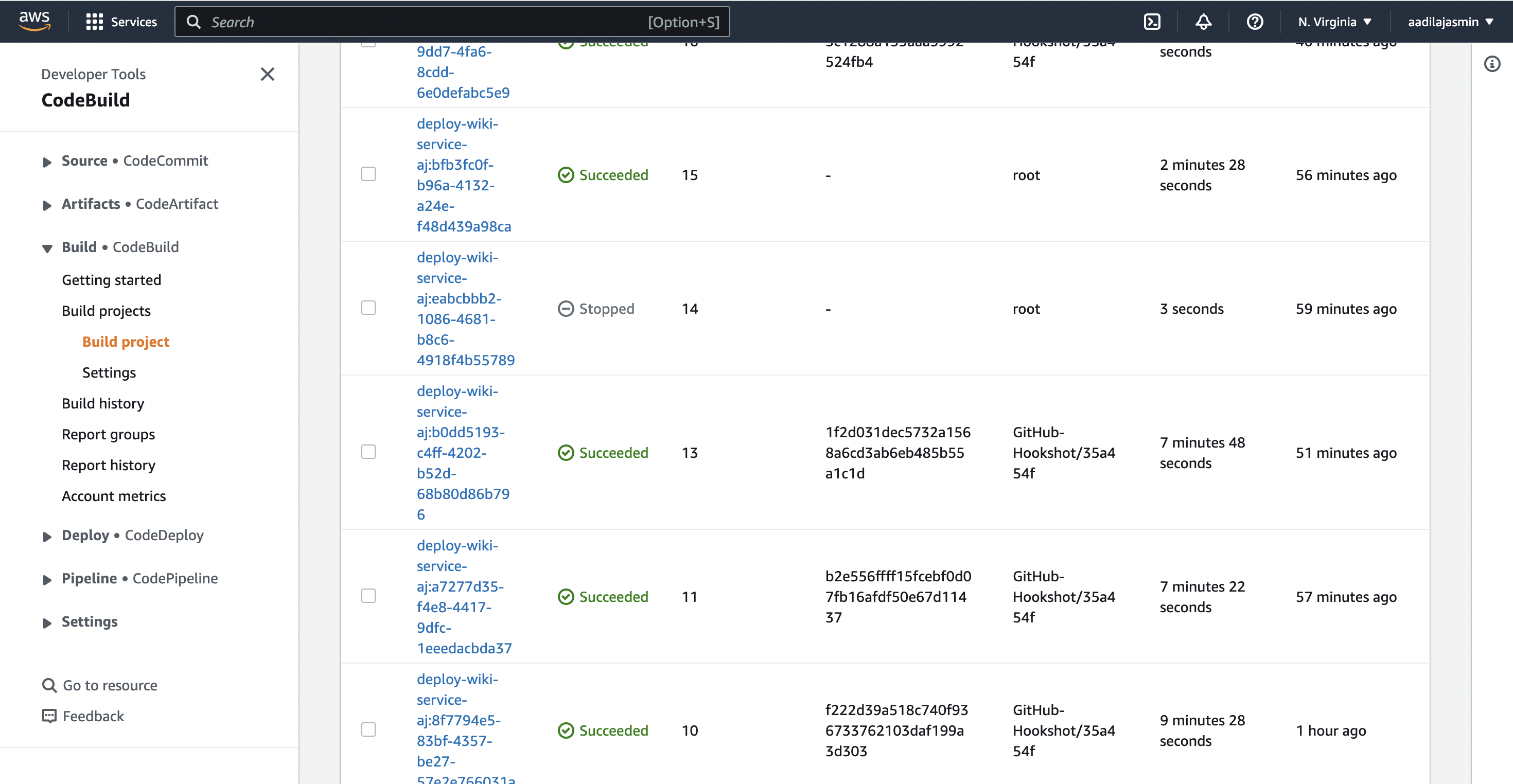This screenshot has width=1513, height=784.
Task: Open Build projects in sidebar
Action: pyautogui.click(x=105, y=311)
